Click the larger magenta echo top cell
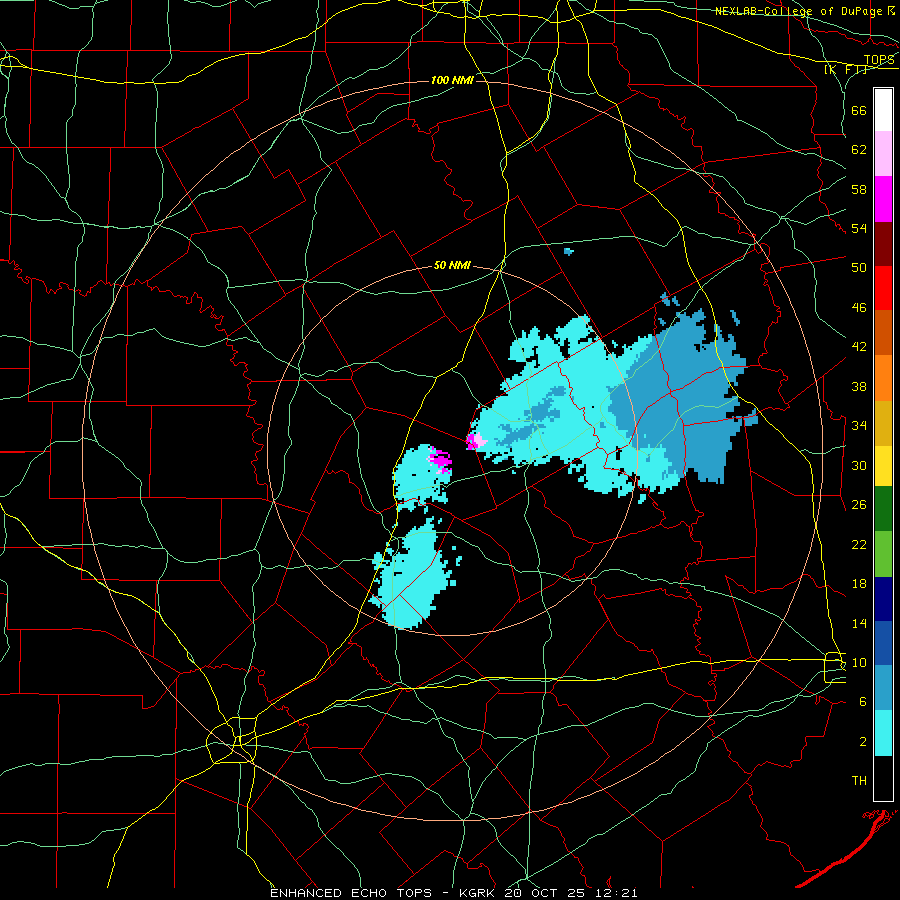This screenshot has height=900, width=900. pos(440,460)
